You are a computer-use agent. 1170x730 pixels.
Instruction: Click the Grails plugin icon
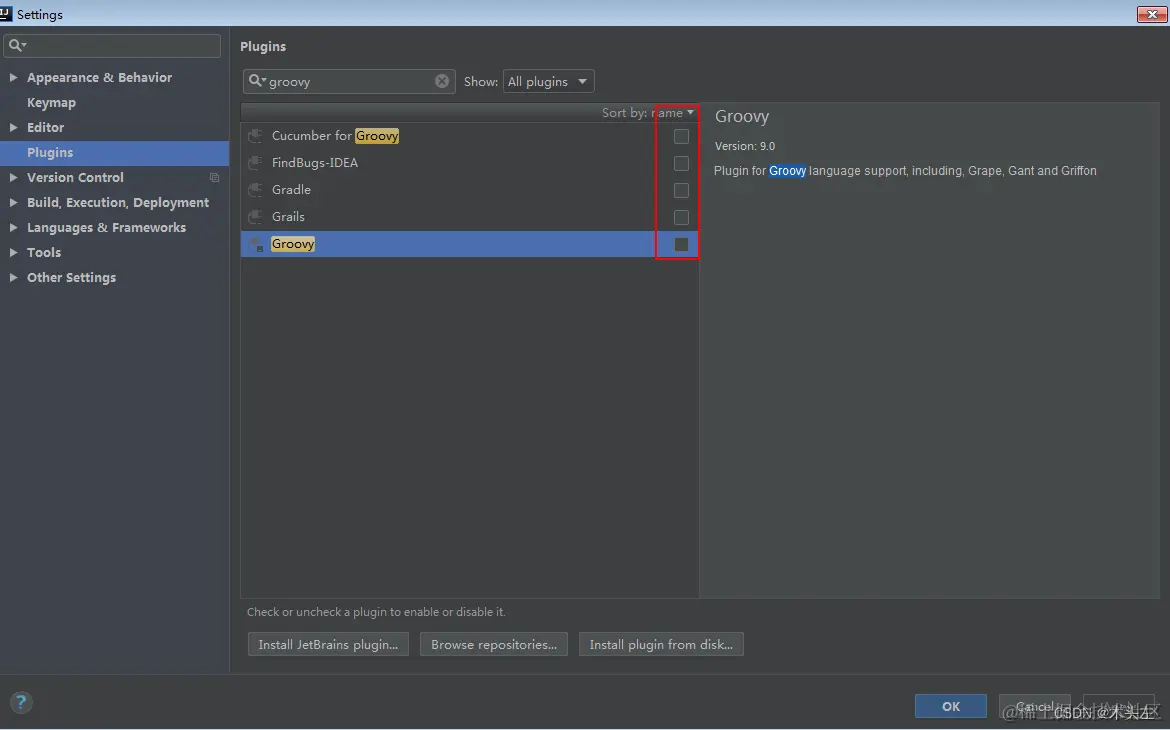pos(255,216)
